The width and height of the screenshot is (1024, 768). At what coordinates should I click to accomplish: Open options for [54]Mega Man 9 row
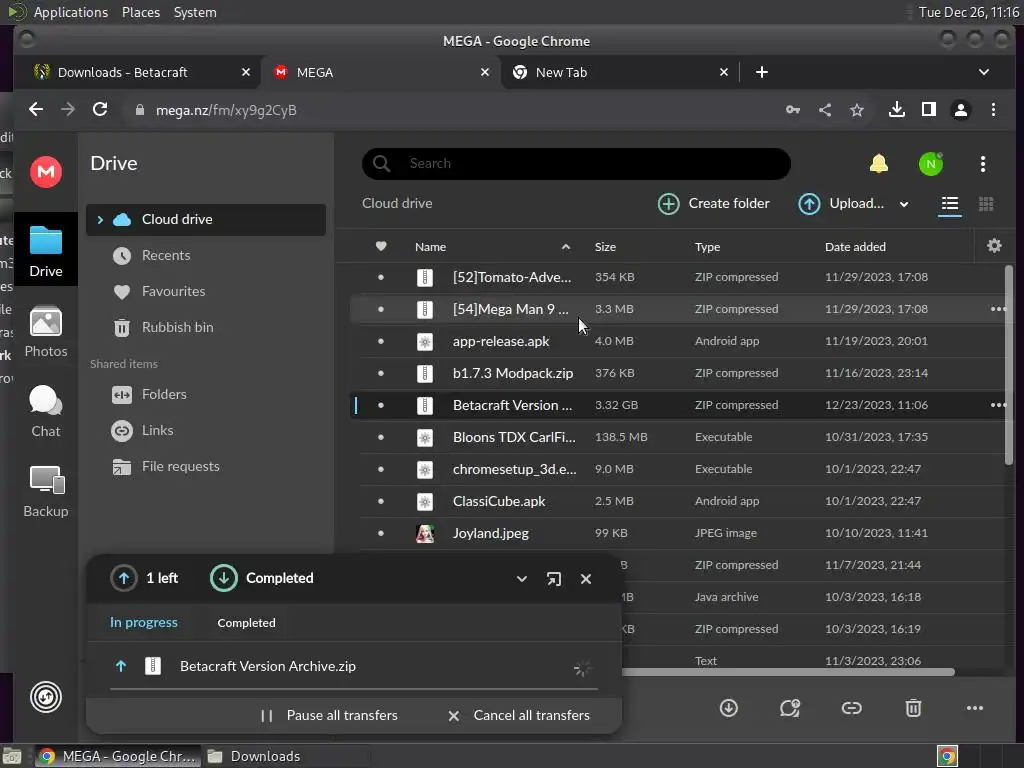(x=998, y=309)
